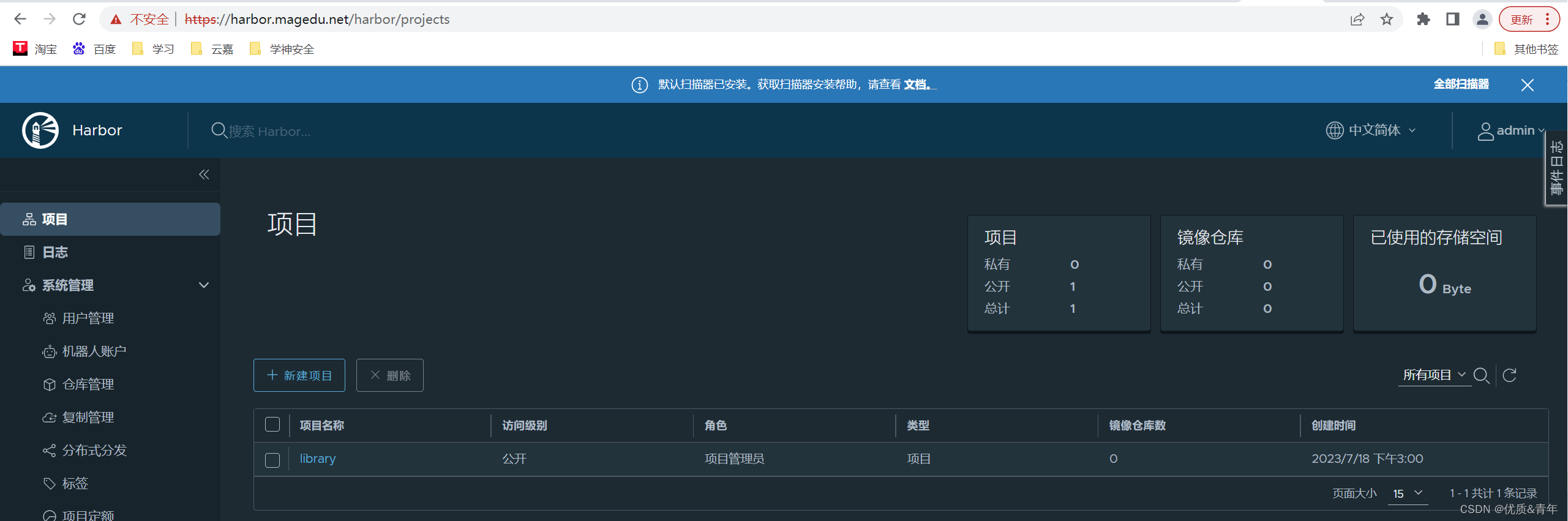Collapse the 系统管理 section chevron

pos(204,285)
